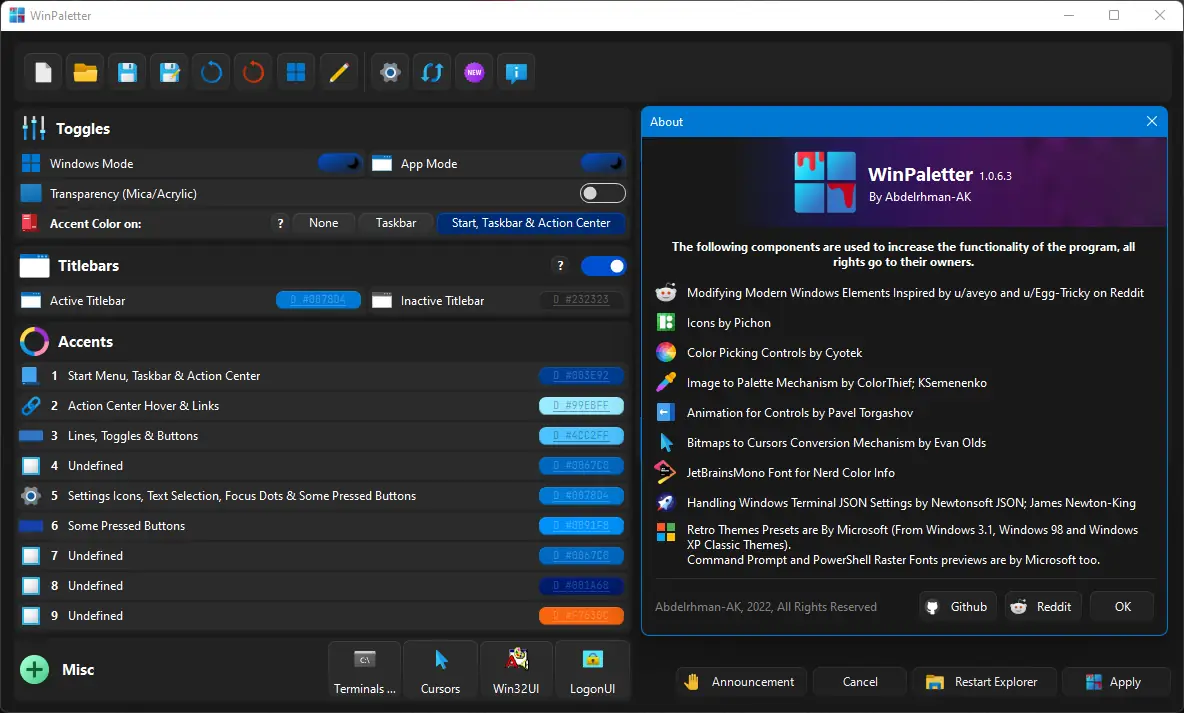Screen dimensions: 1184x713
Task: Click the yellow pencil edit icon
Action: 338,72
